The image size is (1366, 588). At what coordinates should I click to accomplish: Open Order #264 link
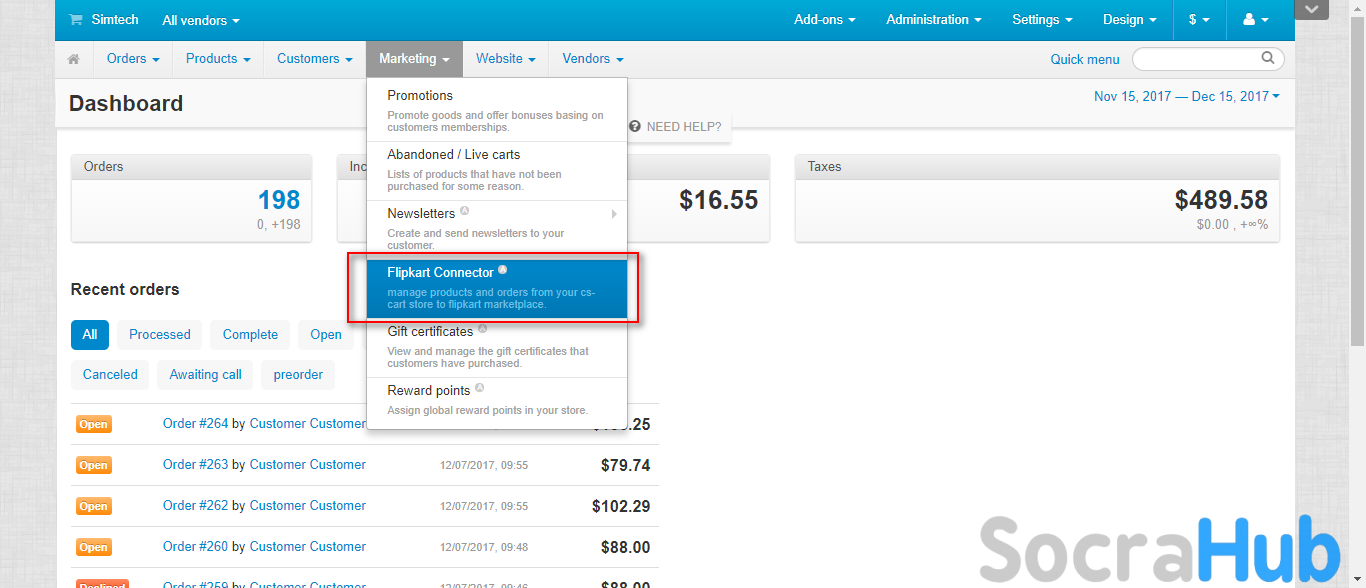tap(196, 423)
